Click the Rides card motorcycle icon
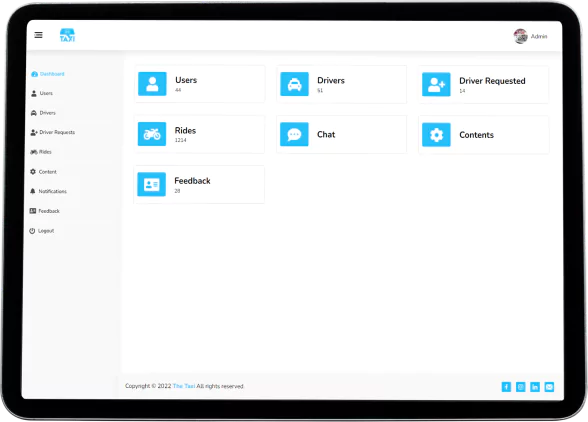This screenshot has height=422, width=588. click(152, 134)
